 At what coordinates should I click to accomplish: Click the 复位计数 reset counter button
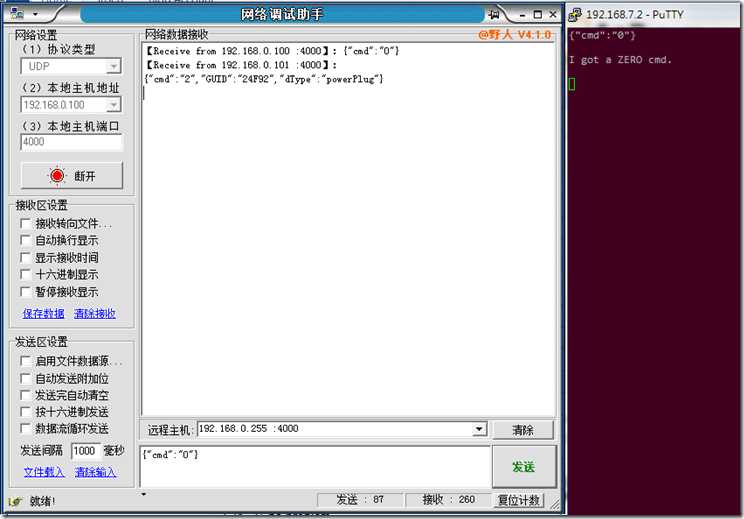pyautogui.click(x=519, y=500)
